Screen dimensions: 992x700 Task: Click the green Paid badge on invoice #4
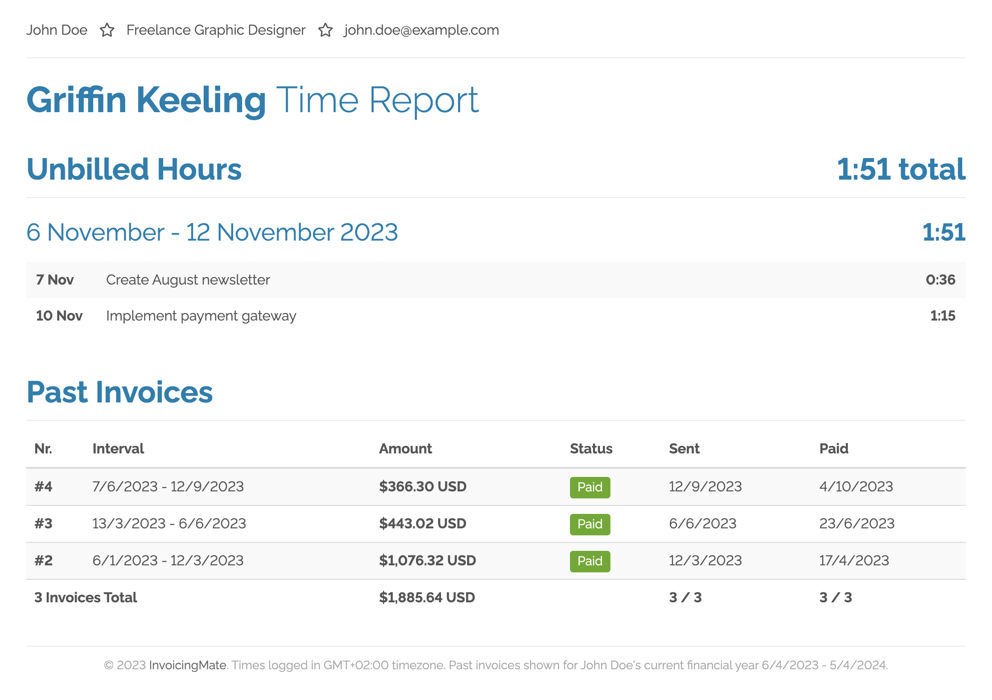click(x=590, y=487)
